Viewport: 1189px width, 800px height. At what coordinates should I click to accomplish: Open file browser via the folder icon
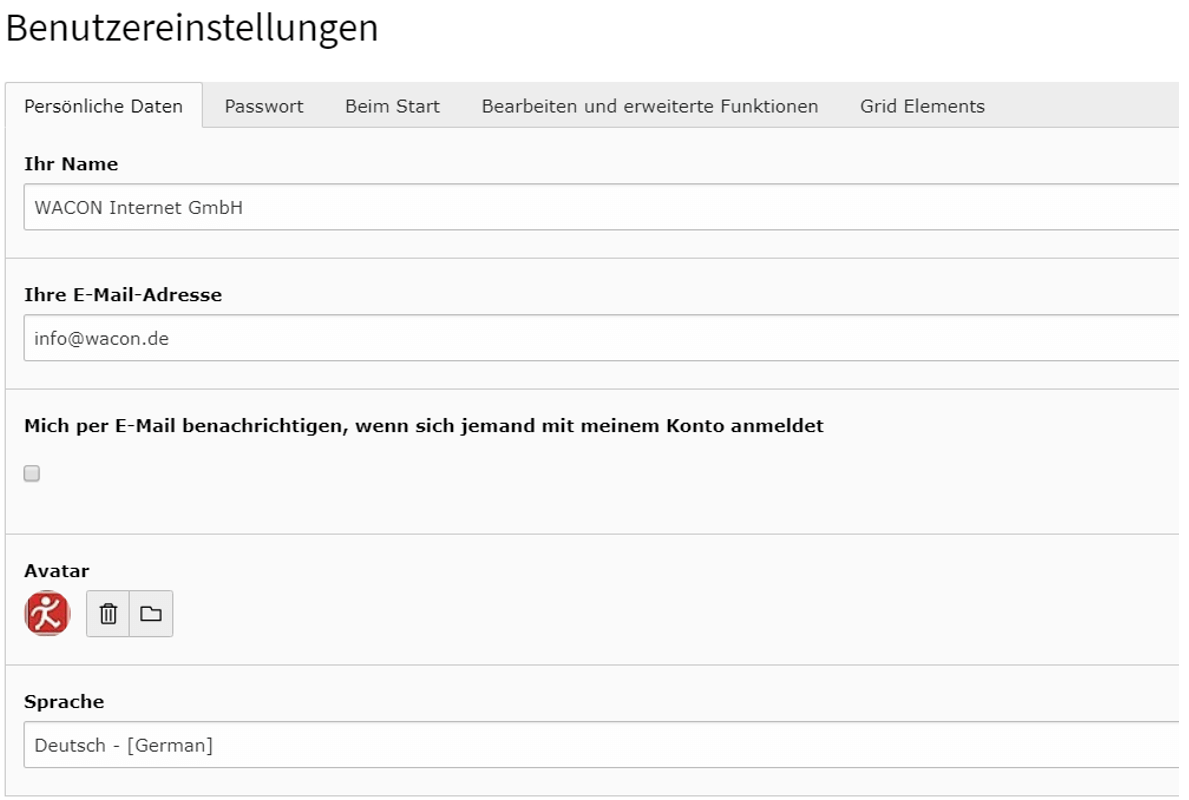point(151,614)
